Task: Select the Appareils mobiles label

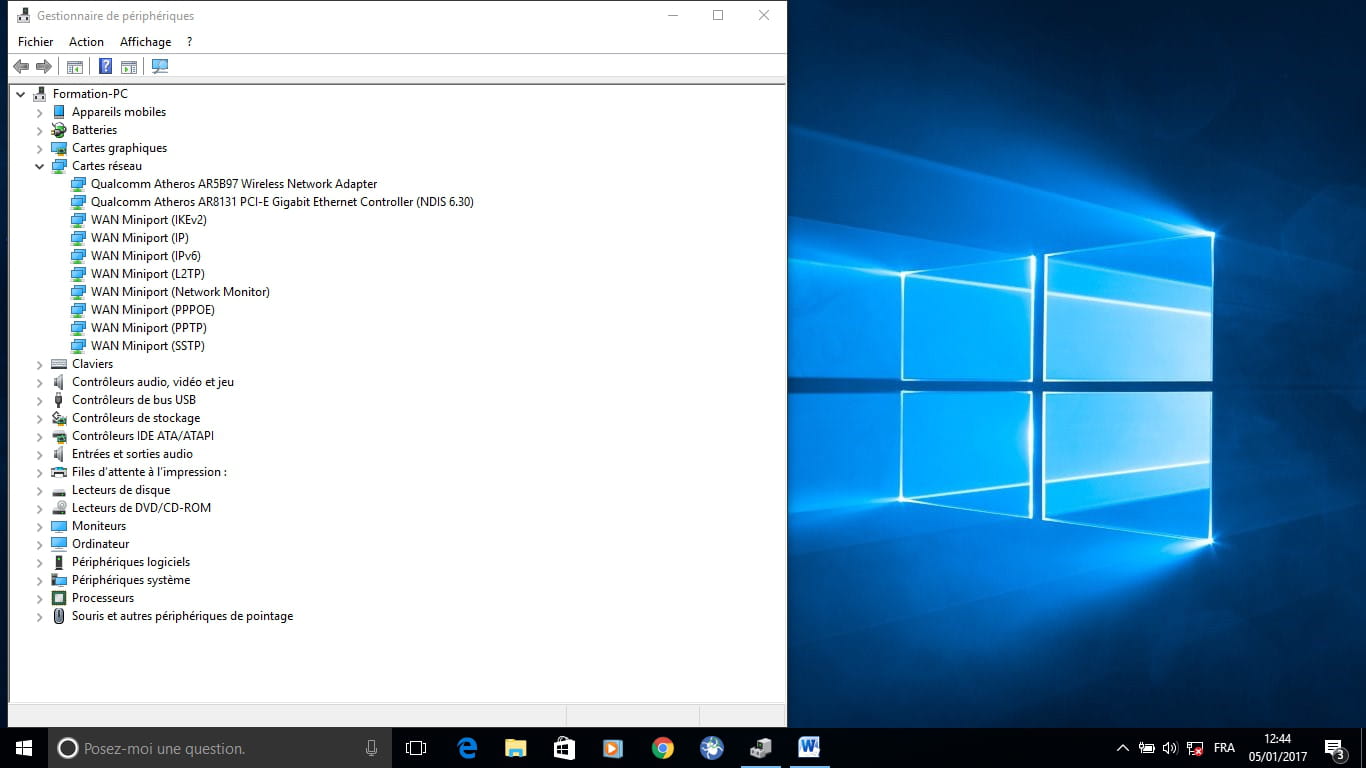Action: (119, 112)
